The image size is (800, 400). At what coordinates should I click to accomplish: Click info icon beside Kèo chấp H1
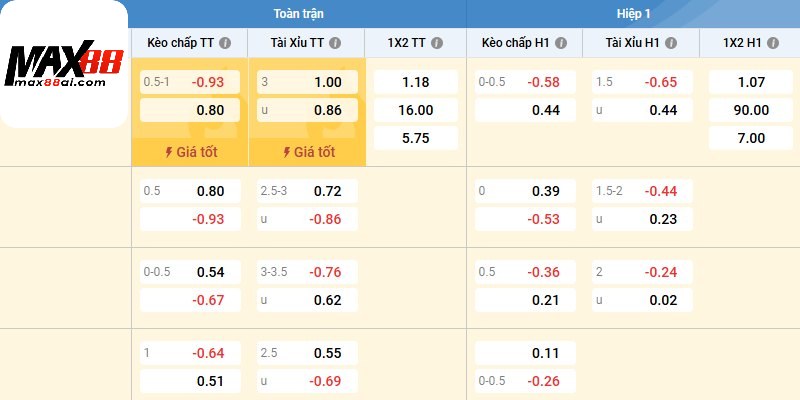pos(561,44)
